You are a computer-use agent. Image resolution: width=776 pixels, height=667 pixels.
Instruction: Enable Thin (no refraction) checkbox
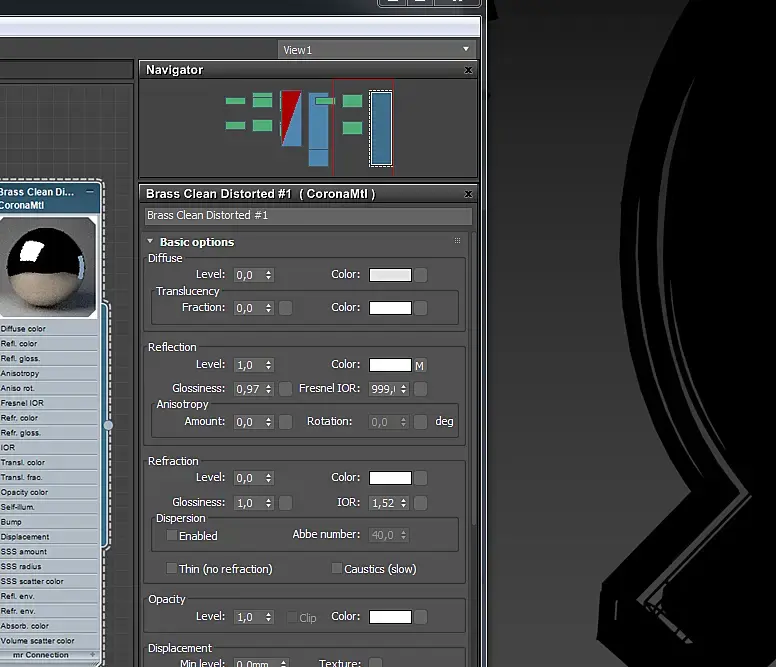pos(172,568)
